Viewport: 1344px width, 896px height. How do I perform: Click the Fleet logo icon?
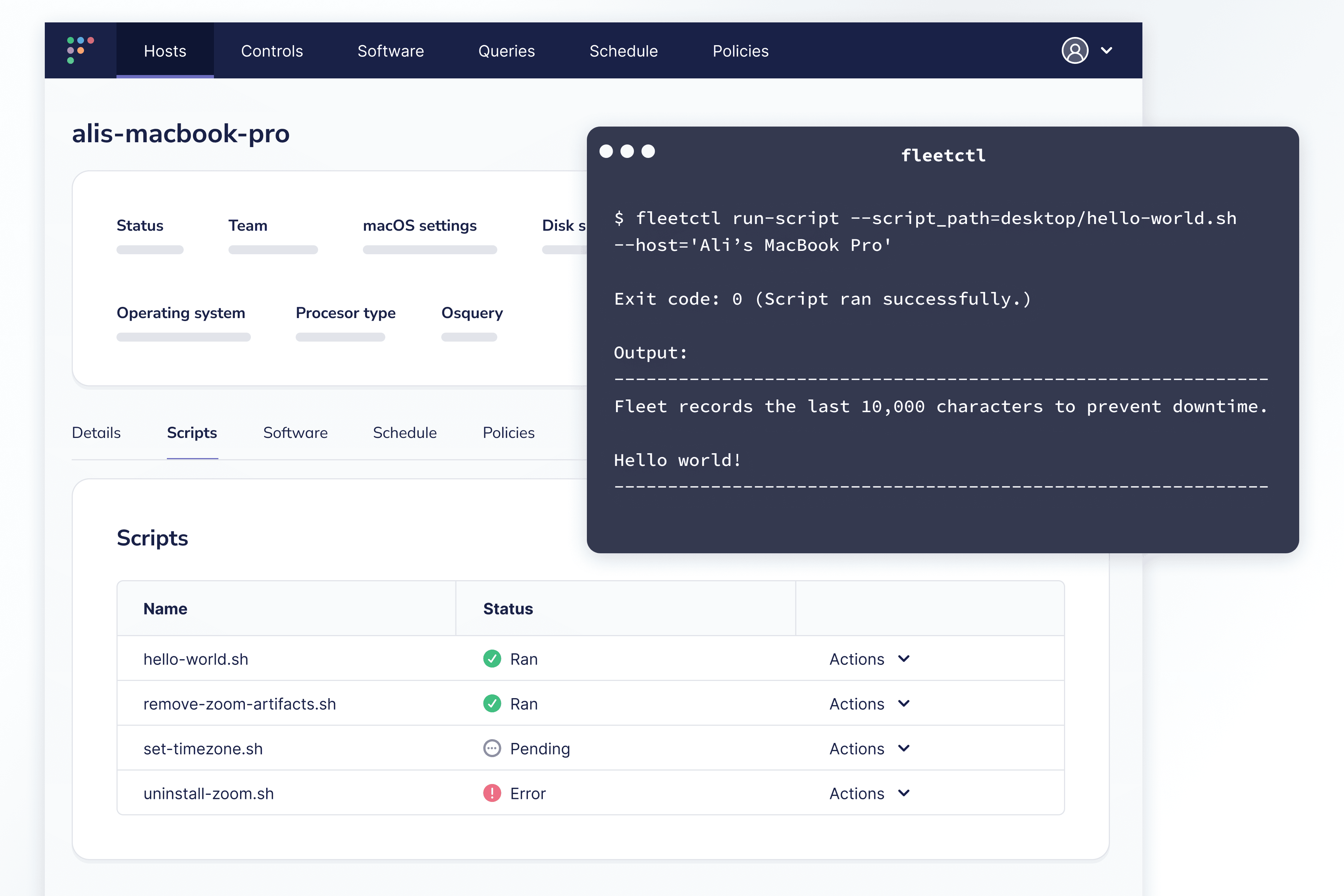point(80,50)
